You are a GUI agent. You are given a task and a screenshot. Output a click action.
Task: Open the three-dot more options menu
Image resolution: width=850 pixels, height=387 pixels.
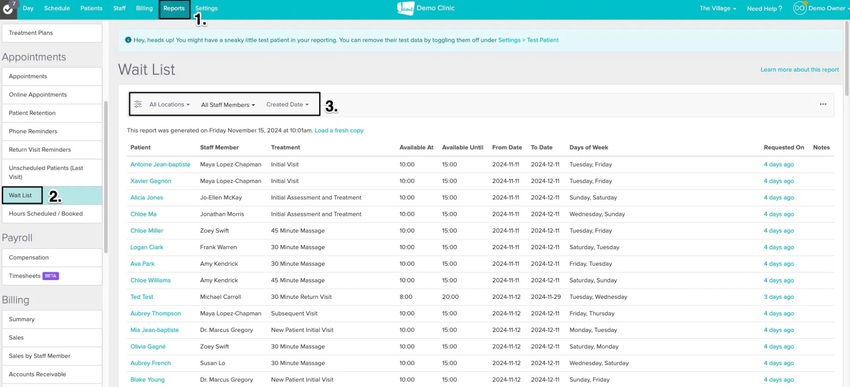tap(823, 104)
